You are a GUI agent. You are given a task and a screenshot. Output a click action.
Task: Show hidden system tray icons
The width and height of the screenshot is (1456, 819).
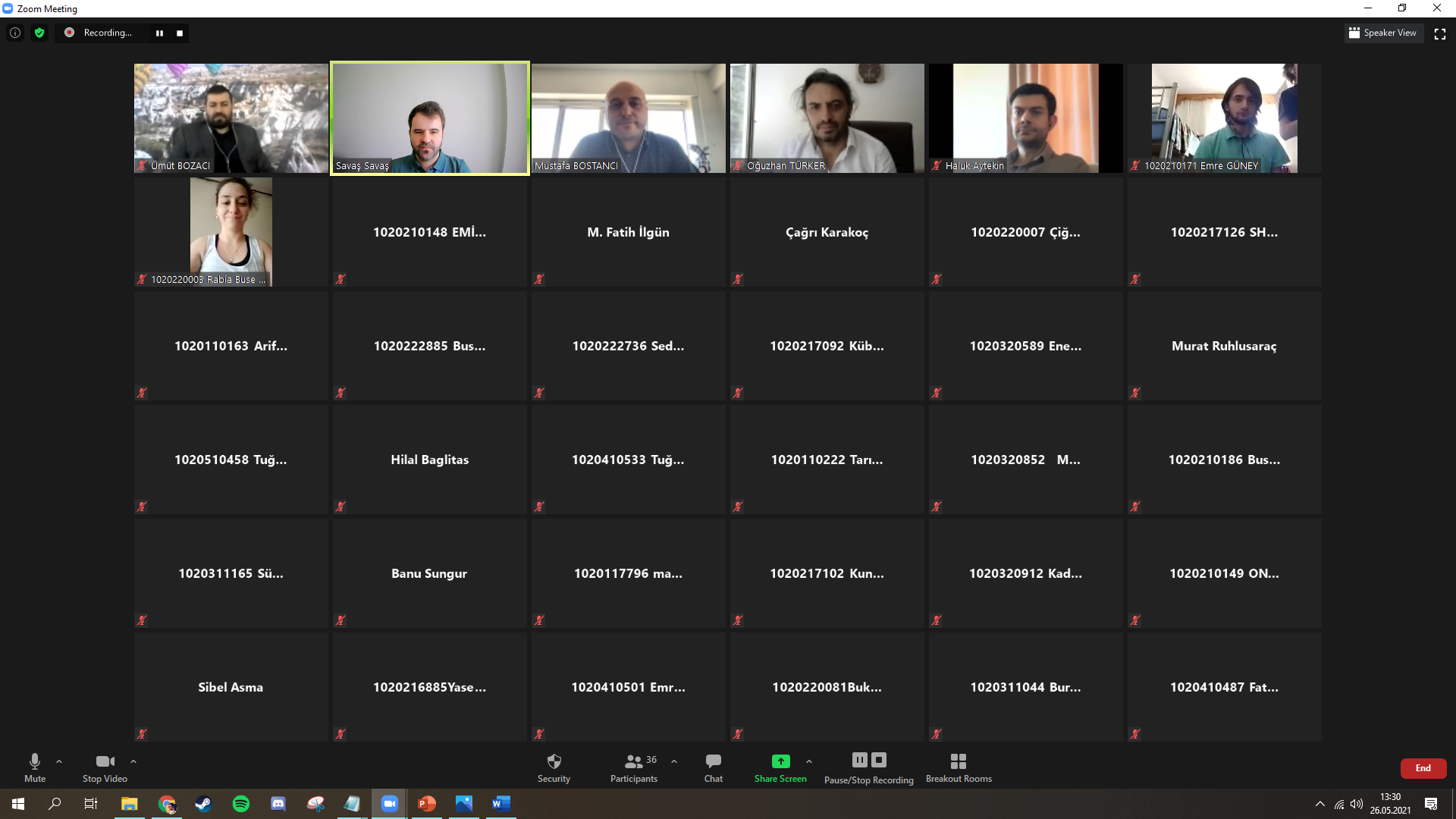click(x=1320, y=804)
